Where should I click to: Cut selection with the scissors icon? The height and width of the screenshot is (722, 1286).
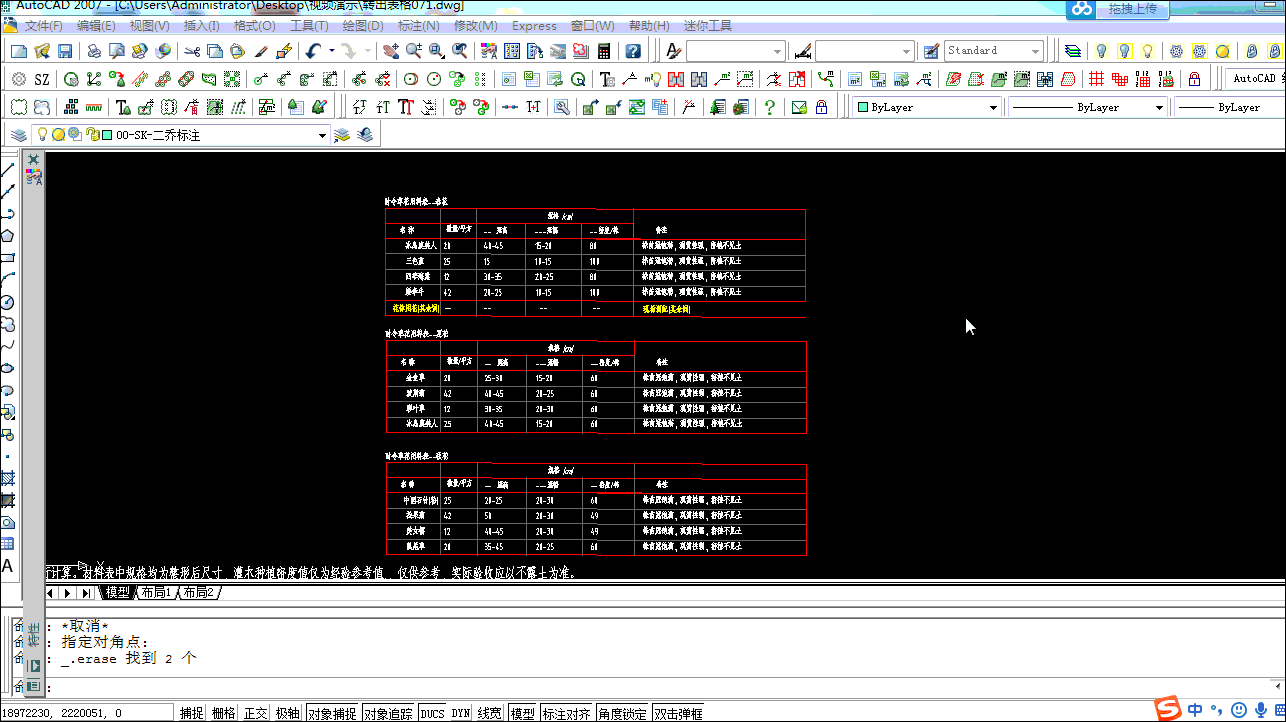[x=191, y=51]
